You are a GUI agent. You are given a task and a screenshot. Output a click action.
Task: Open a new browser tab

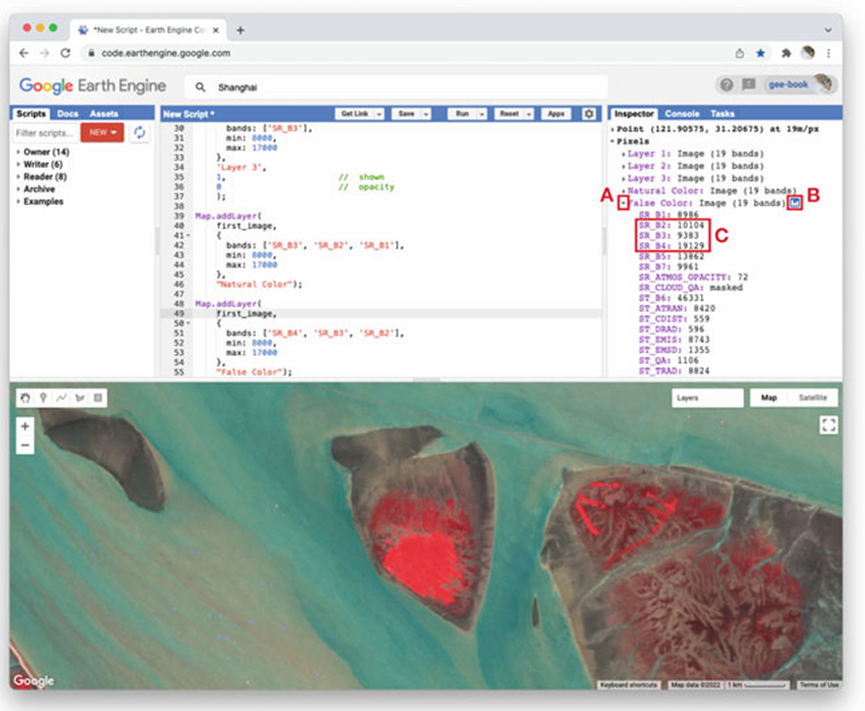241,30
